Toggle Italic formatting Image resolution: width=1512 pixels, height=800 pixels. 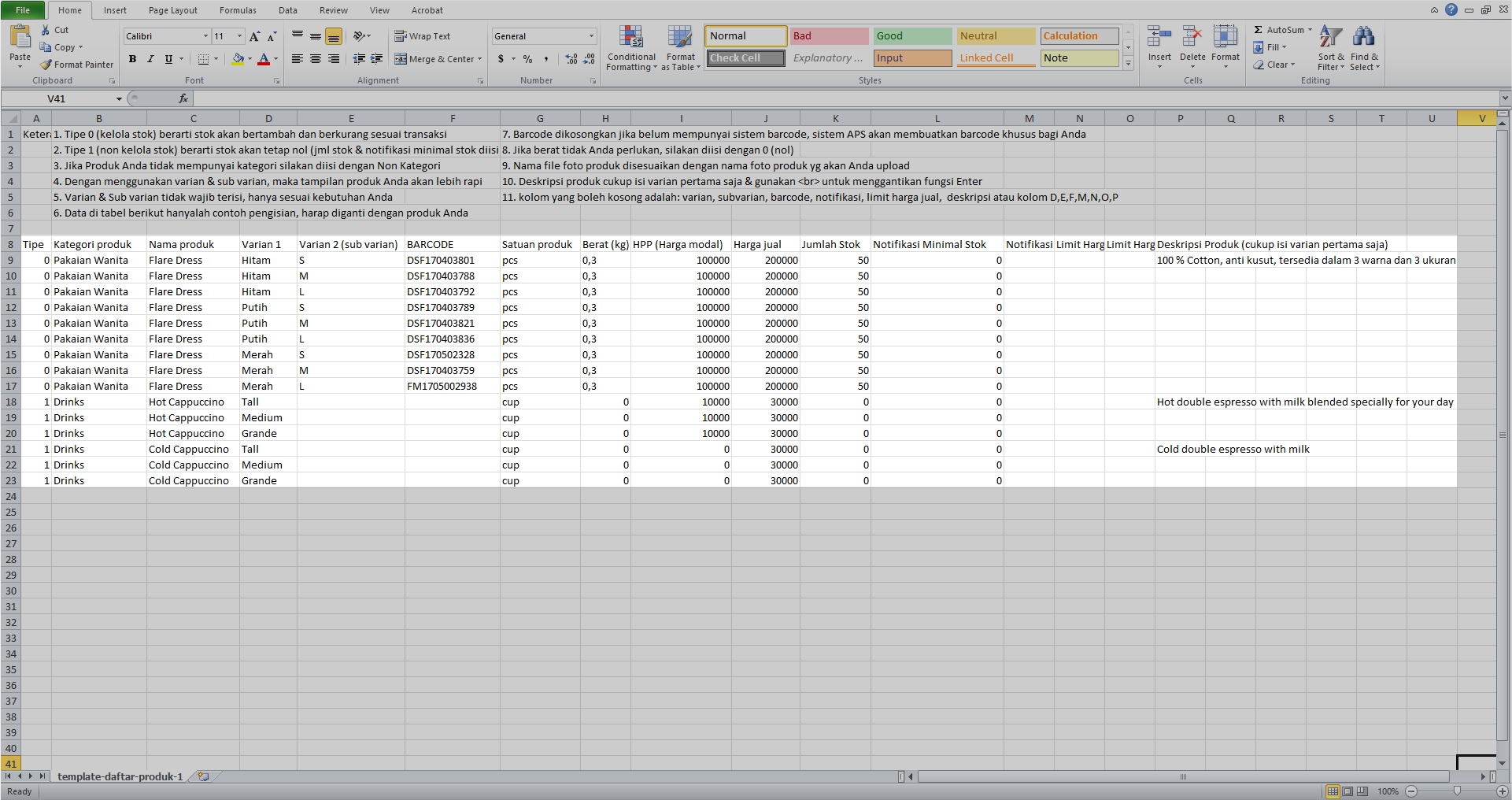[150, 59]
